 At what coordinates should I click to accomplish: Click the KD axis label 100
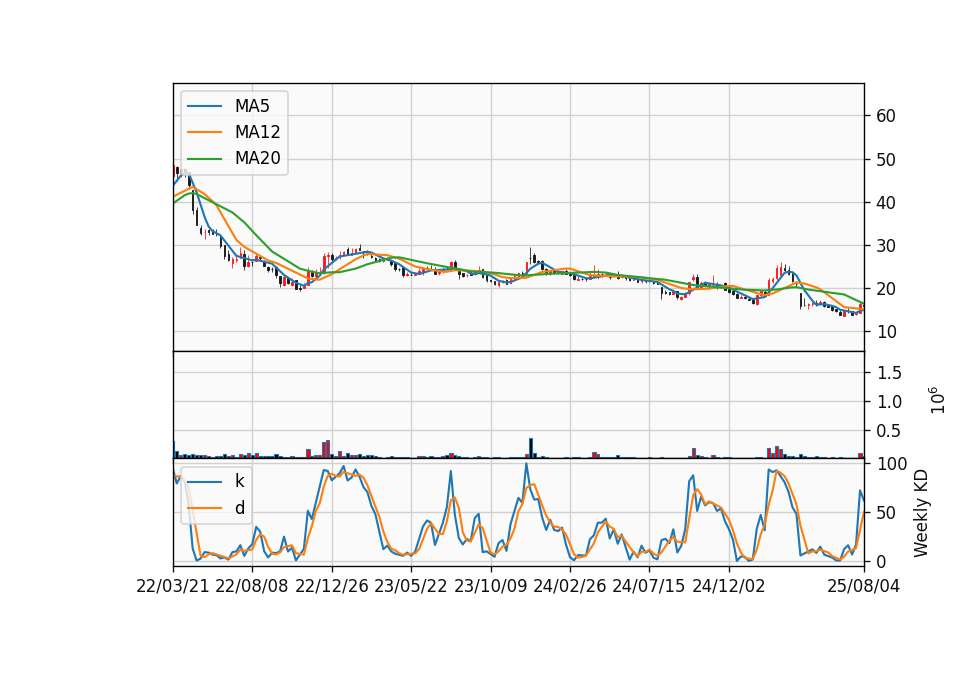892,464
